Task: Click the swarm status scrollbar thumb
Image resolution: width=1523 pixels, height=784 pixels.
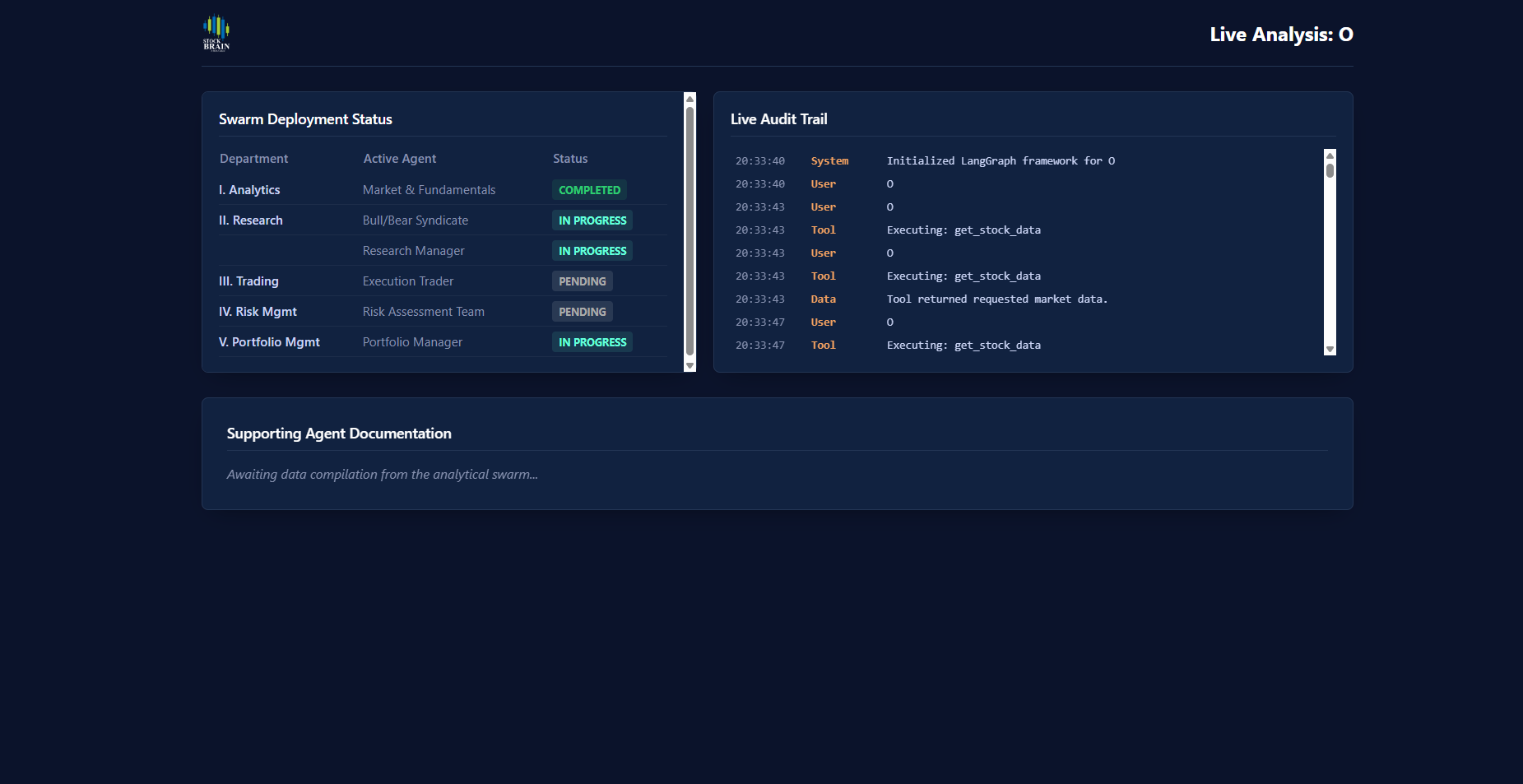Action: pyautogui.click(x=690, y=230)
